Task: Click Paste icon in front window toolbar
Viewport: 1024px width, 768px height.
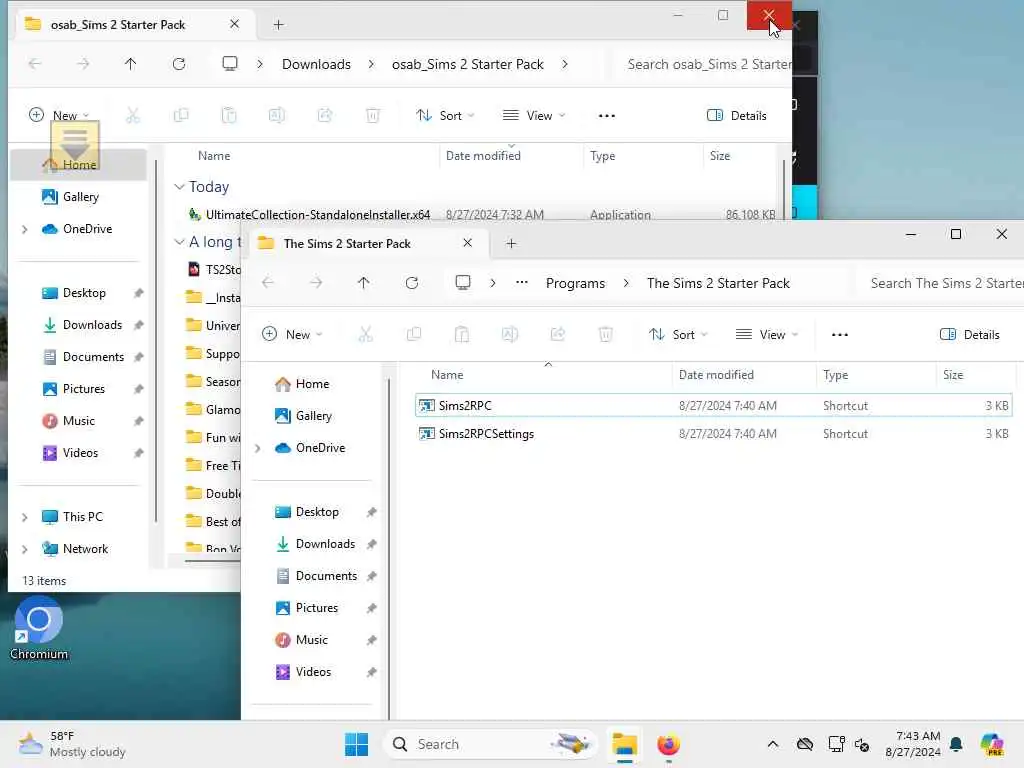Action: (462, 334)
